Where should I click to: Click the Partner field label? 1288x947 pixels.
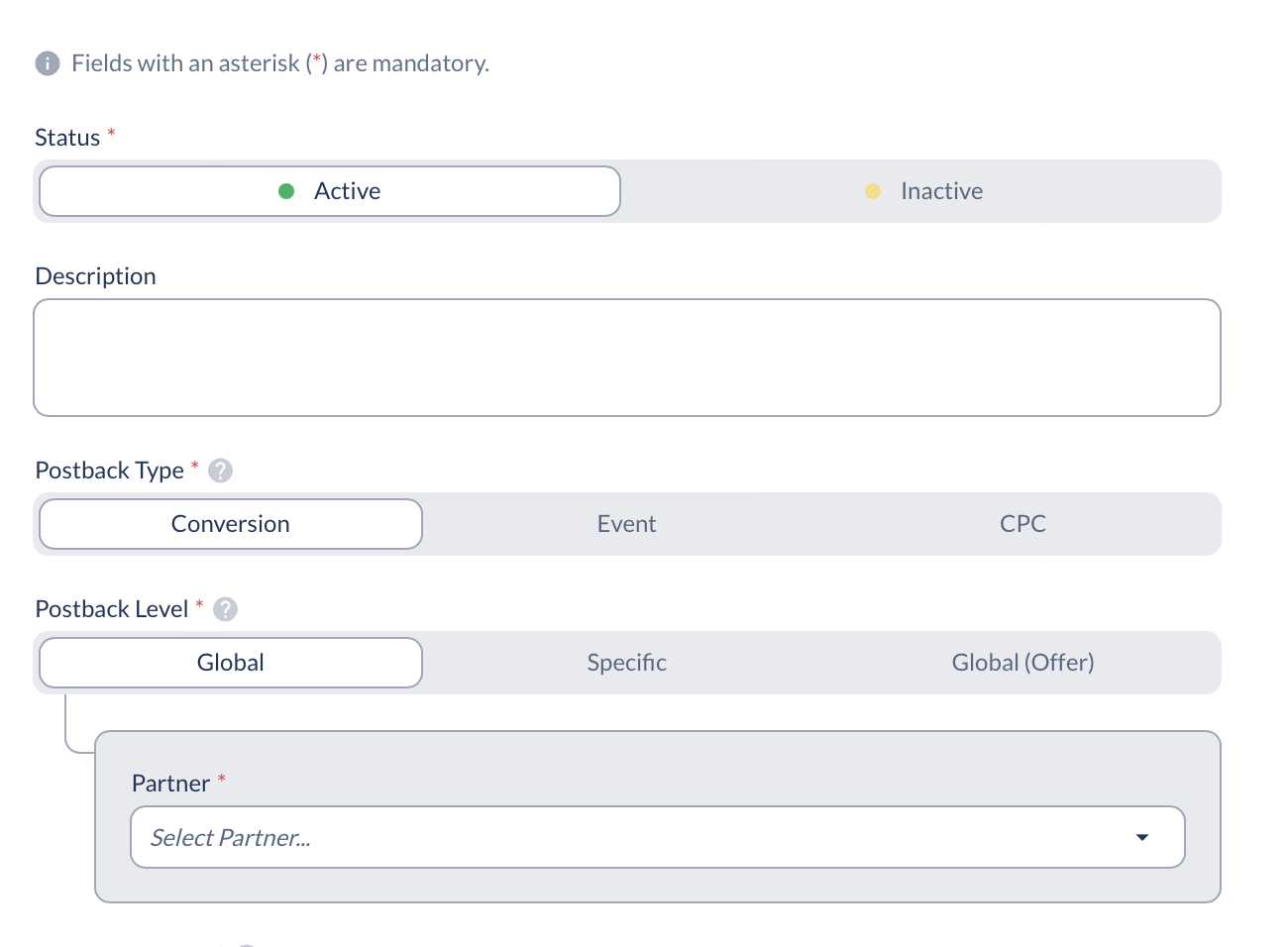click(x=170, y=784)
